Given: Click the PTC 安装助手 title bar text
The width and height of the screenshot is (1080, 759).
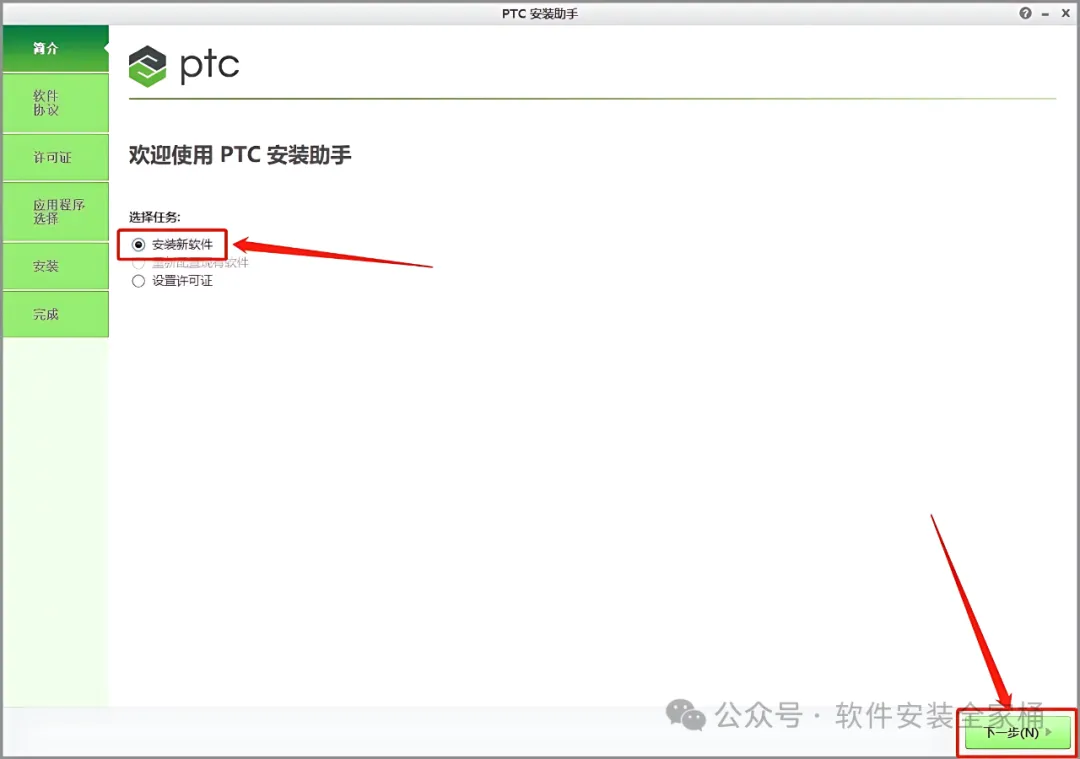Looking at the screenshot, I should click(540, 14).
